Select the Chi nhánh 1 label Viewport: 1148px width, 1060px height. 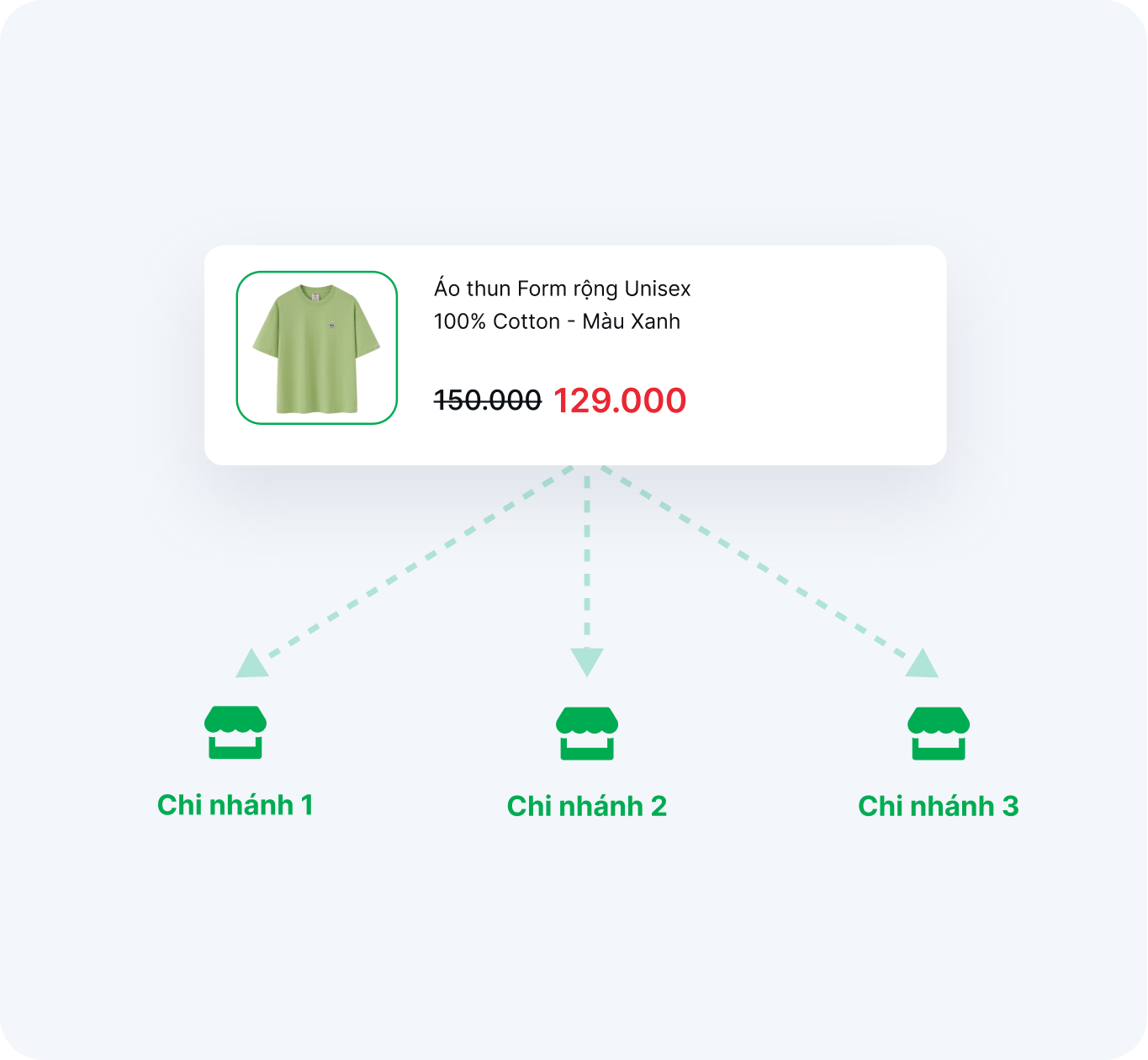click(x=235, y=805)
